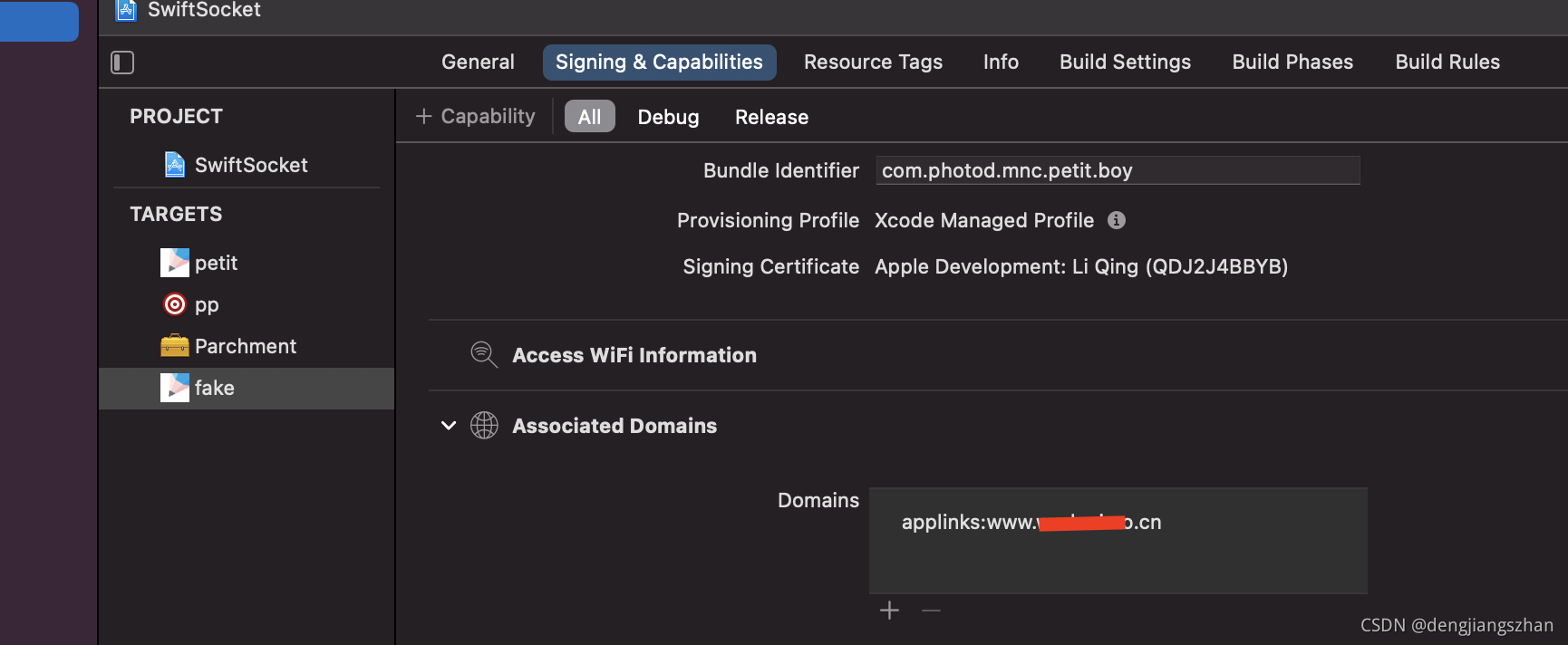Viewport: 1568px width, 645px height.
Task: Select the Release configuration filter
Action: (771, 117)
